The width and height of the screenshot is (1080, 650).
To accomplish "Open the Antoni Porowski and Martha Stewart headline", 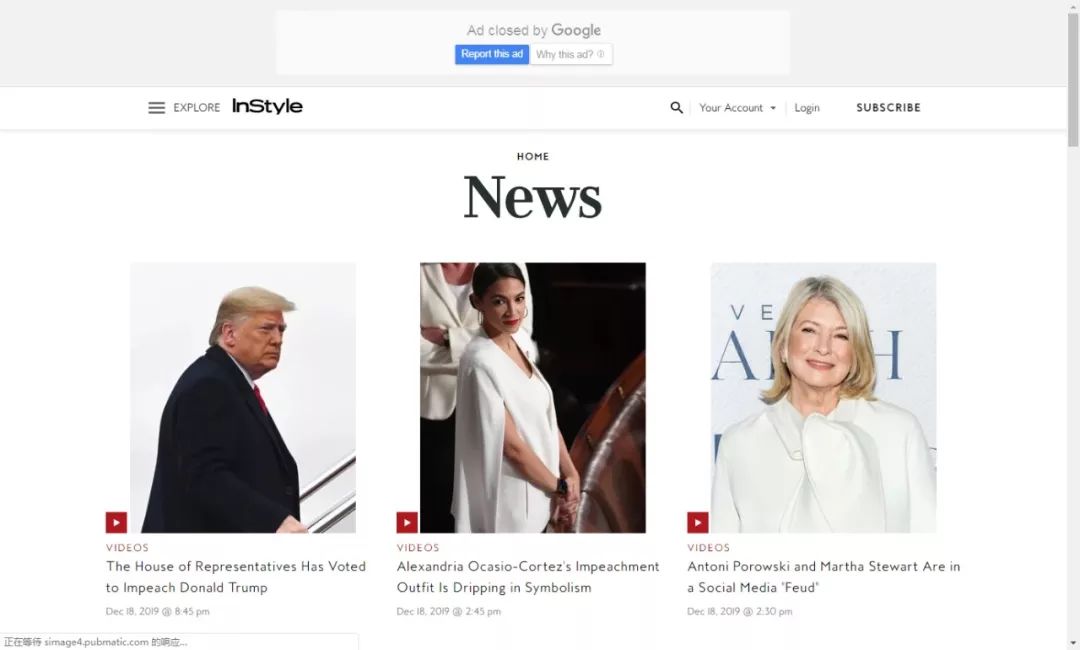I will tap(824, 577).
